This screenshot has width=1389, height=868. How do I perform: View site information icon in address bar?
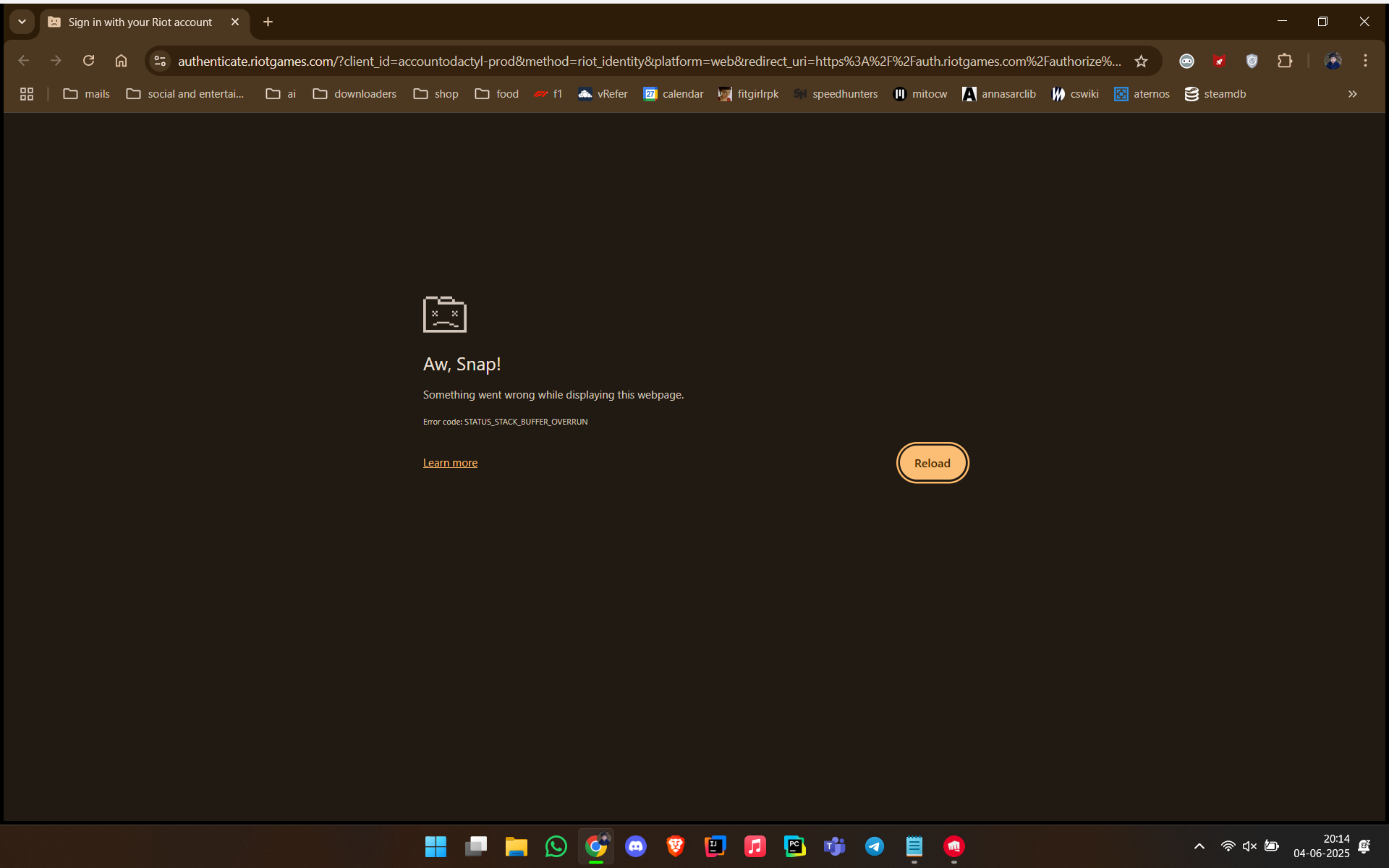[x=161, y=61]
